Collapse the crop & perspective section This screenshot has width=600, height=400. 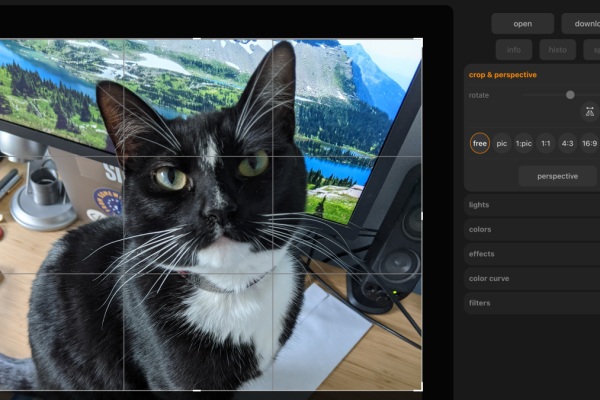point(502,75)
